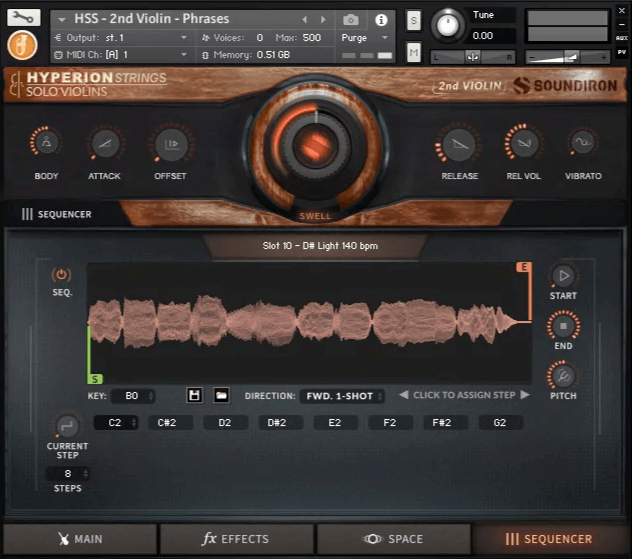Viewport: 632px width, 559px height.
Task: Click the right assign-step arrow
Action: [524, 395]
